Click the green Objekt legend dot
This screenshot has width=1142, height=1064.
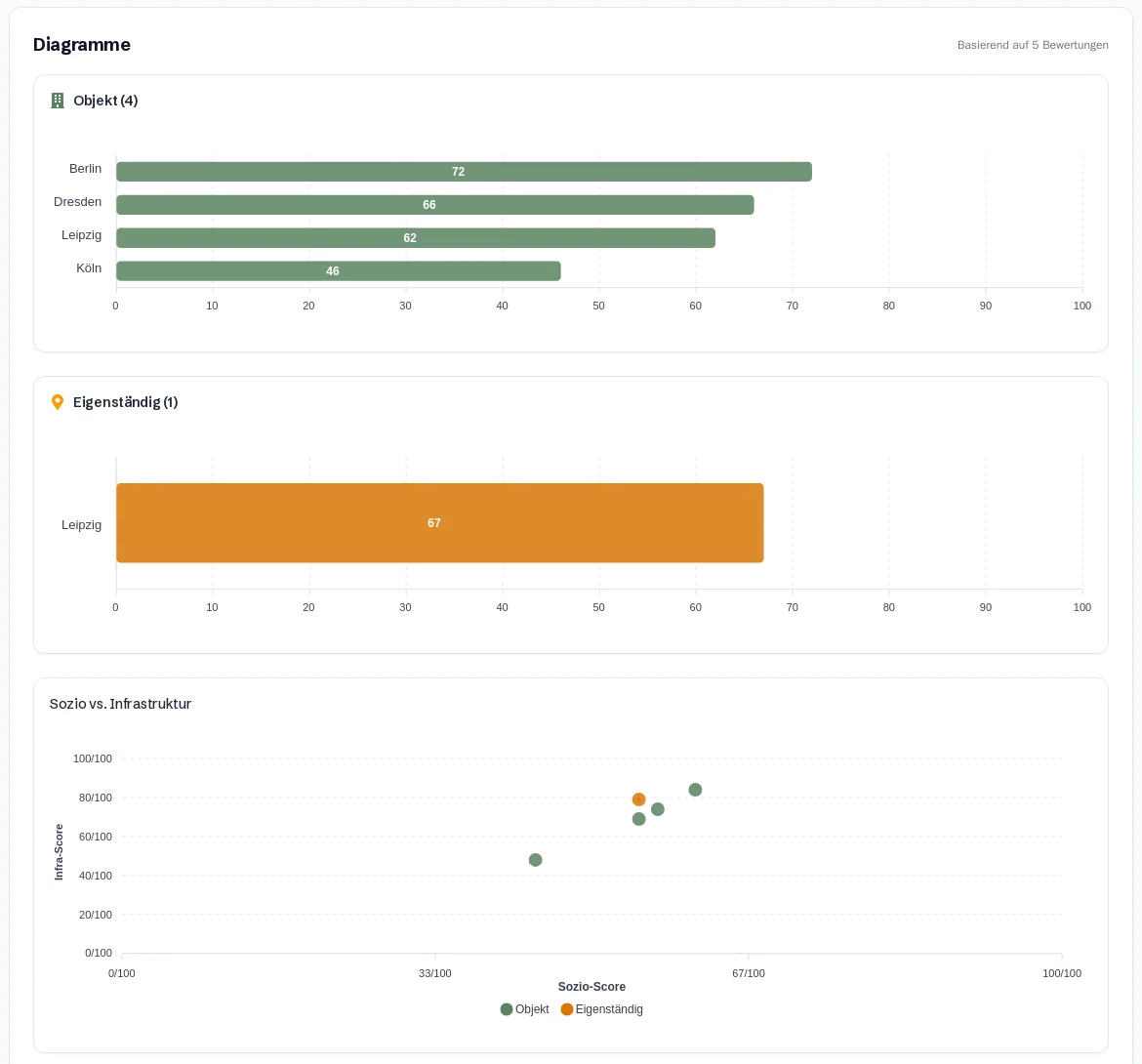coord(507,1009)
